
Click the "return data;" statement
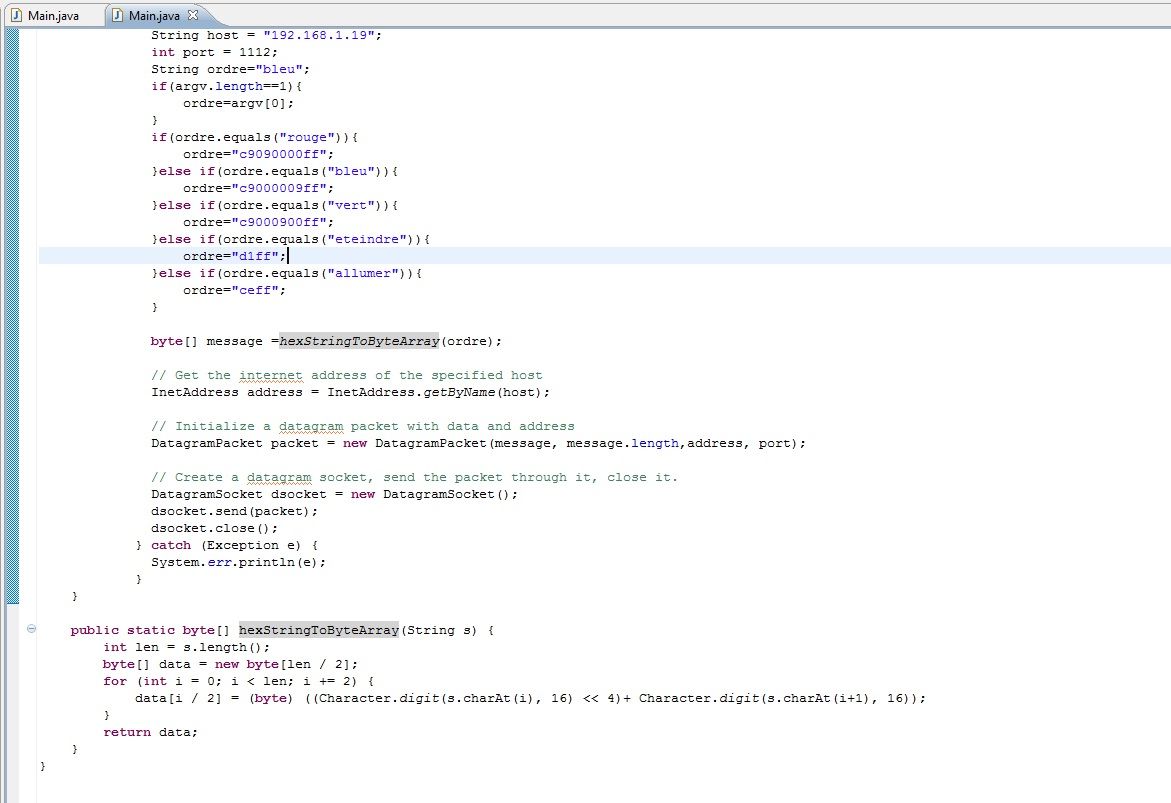coord(150,732)
